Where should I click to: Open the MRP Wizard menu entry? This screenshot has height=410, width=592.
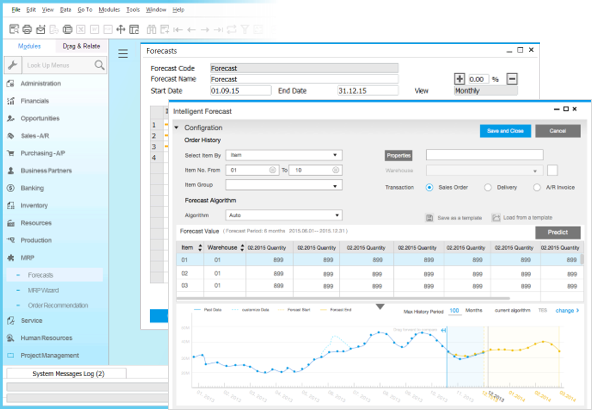(43, 290)
